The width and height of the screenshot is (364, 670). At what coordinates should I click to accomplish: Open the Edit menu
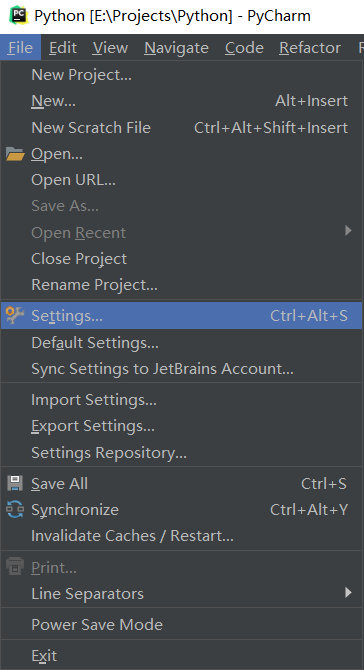[63, 47]
